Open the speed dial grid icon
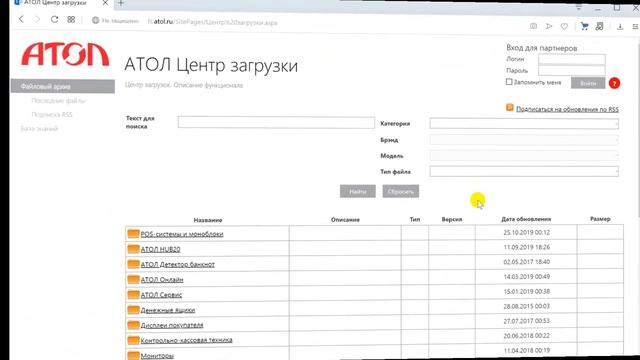The width and height of the screenshot is (640, 360). [71, 20]
